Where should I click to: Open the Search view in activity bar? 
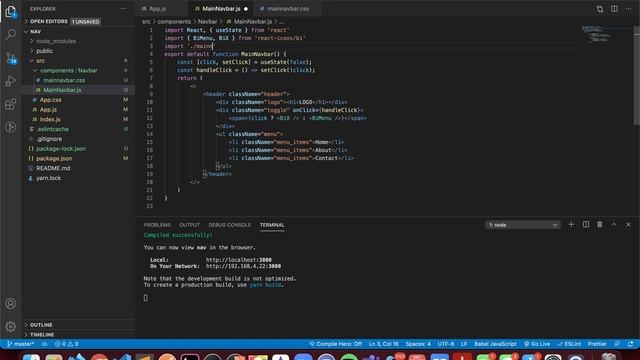11,34
